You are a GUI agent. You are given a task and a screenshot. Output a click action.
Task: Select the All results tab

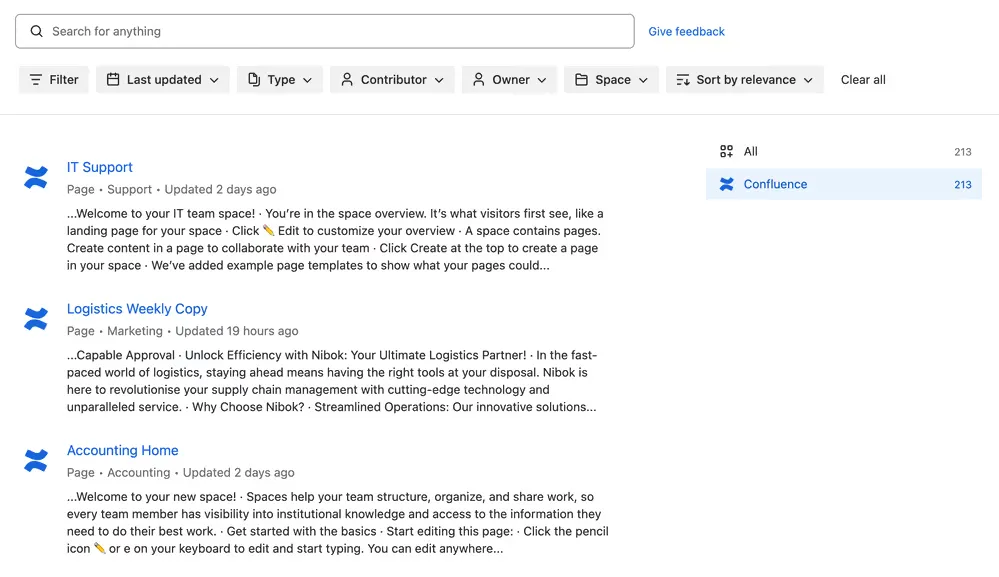tap(844, 152)
